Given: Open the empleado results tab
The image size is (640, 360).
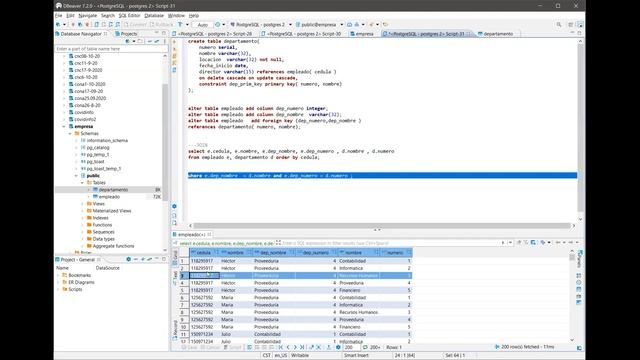Looking at the screenshot, I should (x=191, y=235).
